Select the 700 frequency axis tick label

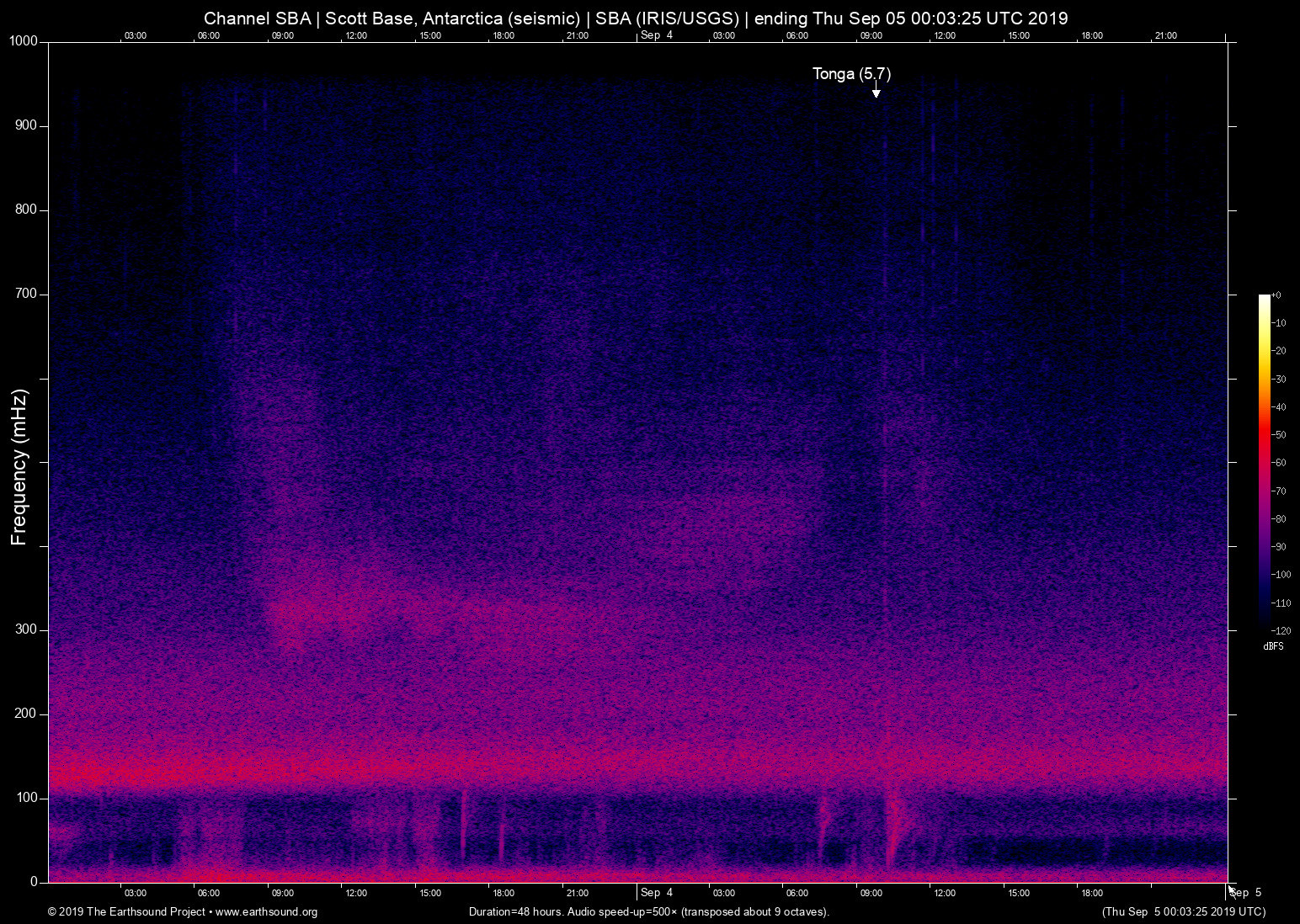[26, 294]
